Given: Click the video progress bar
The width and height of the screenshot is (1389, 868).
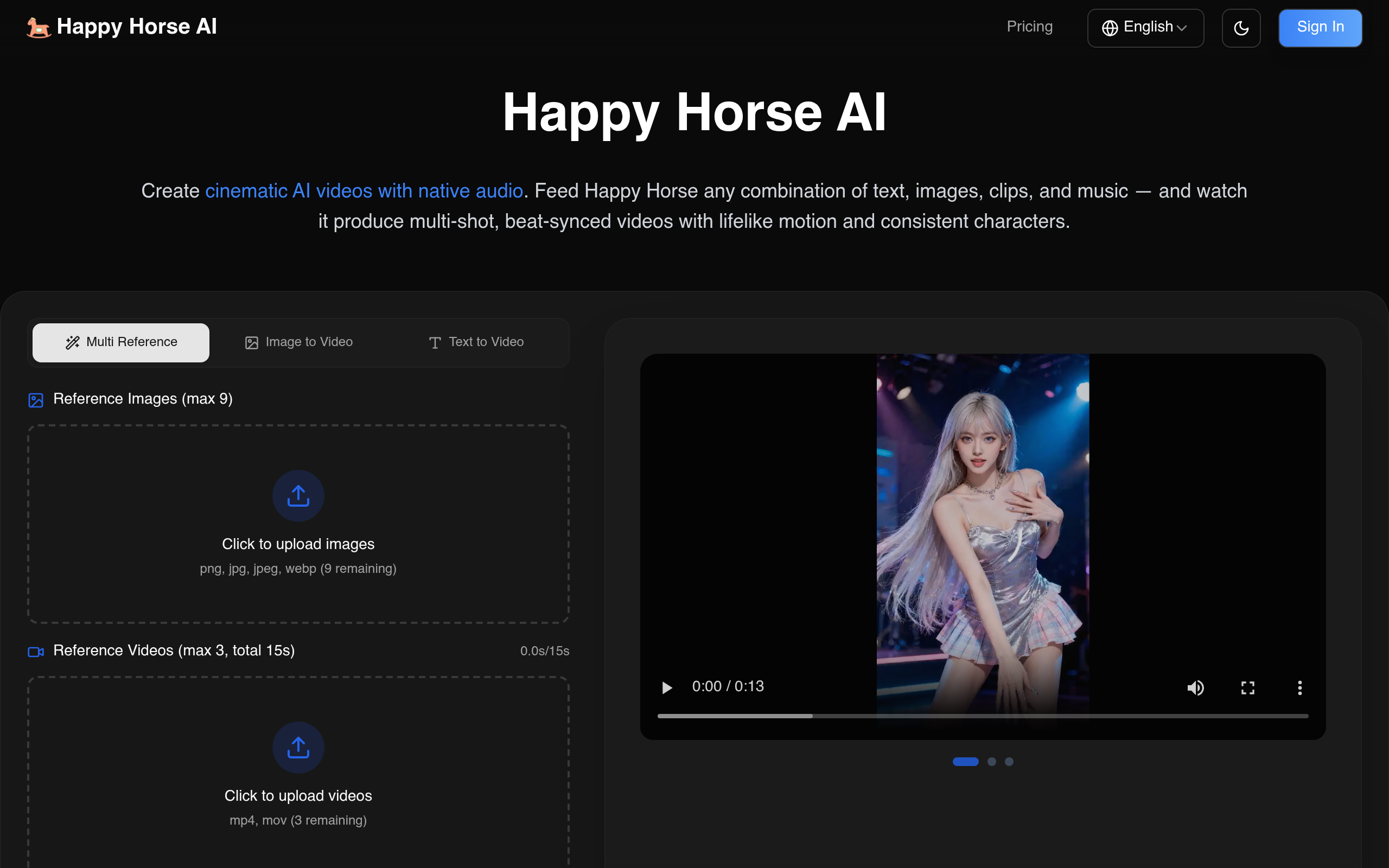Looking at the screenshot, I should click(983, 716).
